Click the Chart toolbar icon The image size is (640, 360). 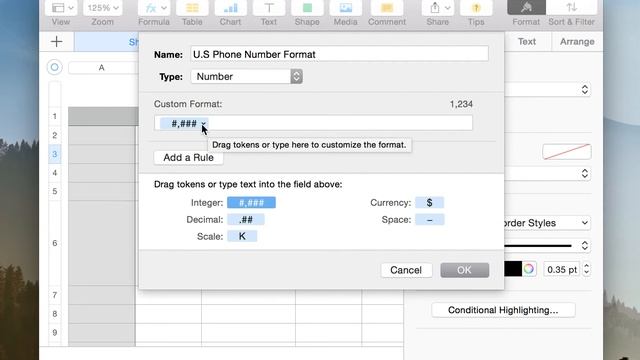(230, 8)
